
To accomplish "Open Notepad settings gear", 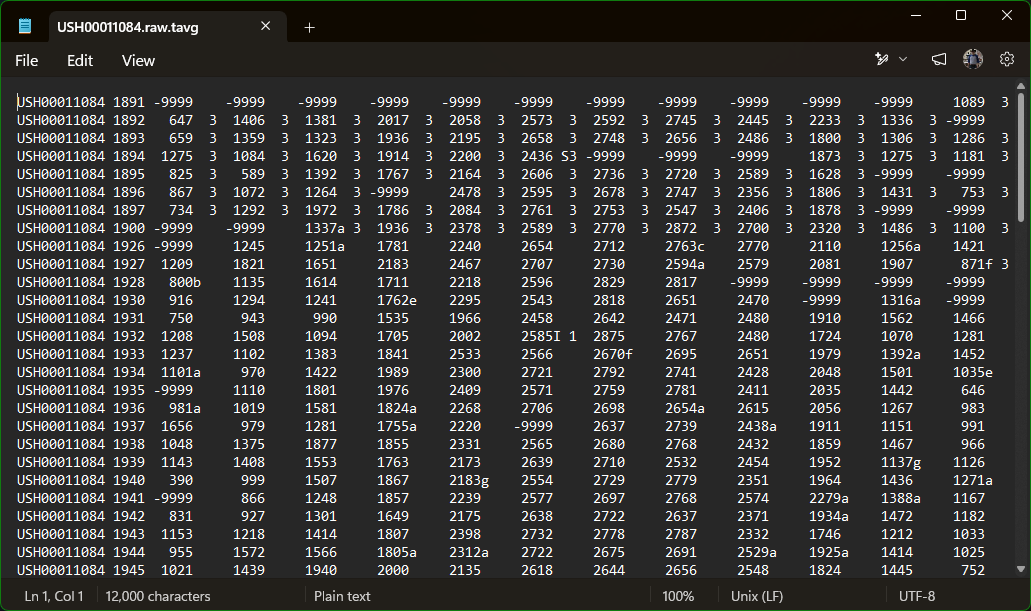I will click(x=1007, y=59).
